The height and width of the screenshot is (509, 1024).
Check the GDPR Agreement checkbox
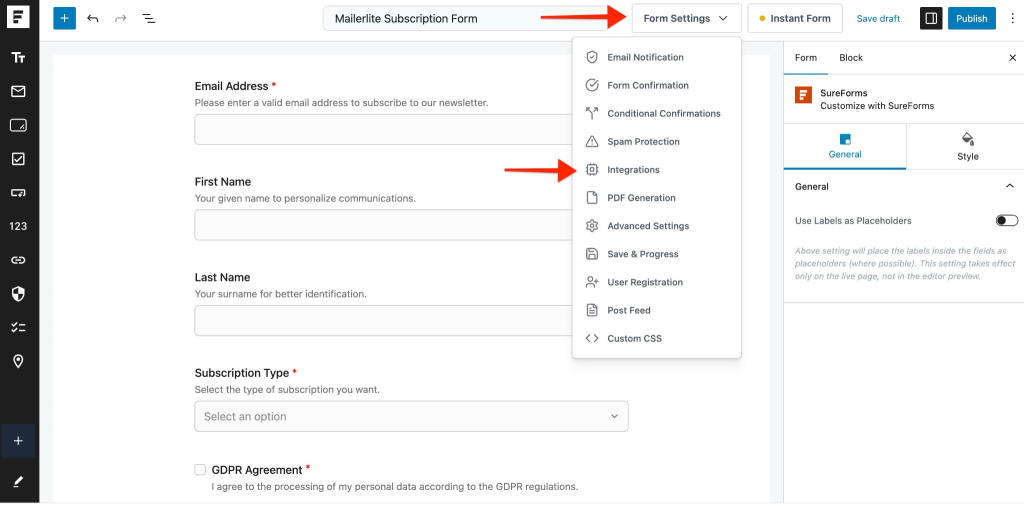[200, 470]
